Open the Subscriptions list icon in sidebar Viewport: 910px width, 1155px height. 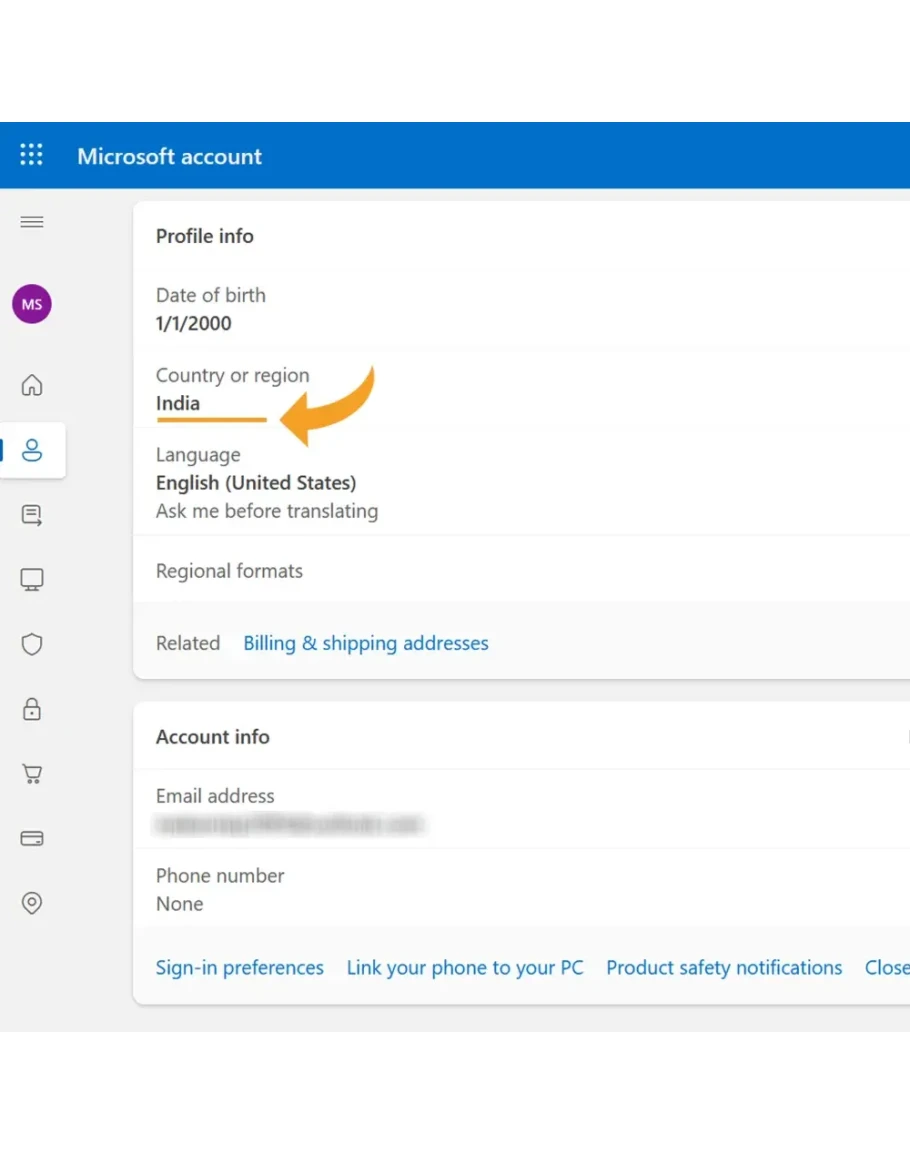click(32, 516)
